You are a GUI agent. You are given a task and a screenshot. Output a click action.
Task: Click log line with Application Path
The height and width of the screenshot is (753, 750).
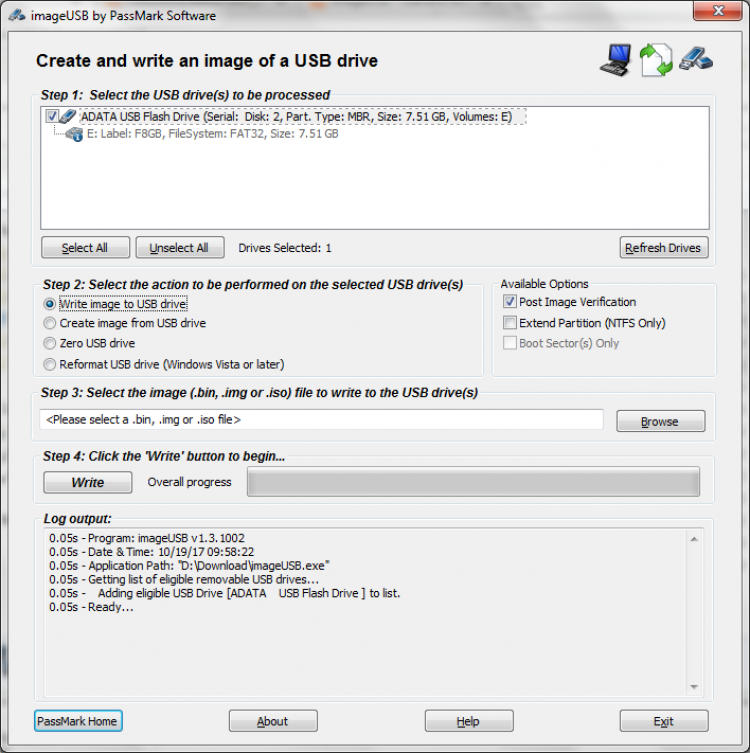[189, 566]
